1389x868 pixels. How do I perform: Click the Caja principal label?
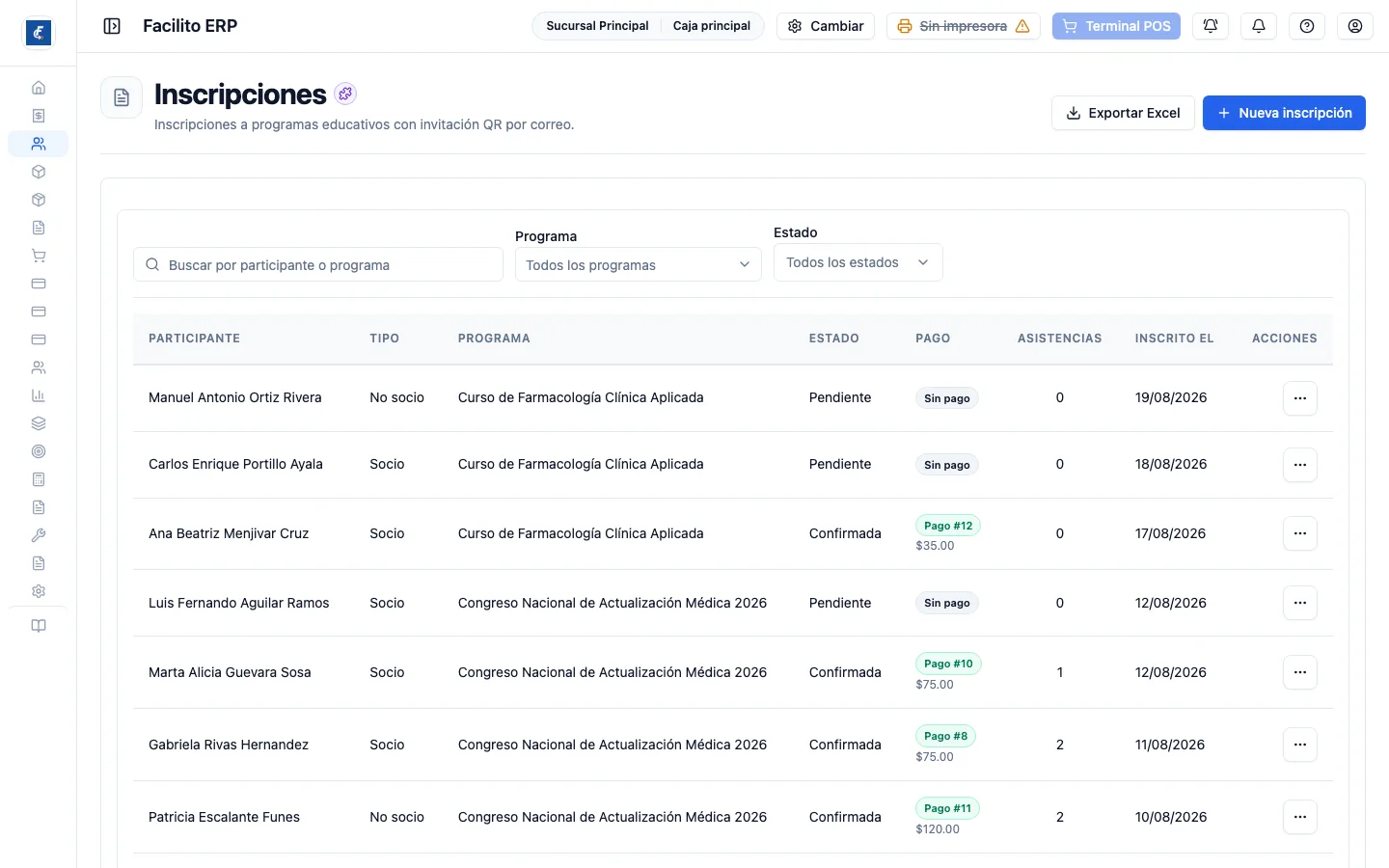tap(712, 26)
